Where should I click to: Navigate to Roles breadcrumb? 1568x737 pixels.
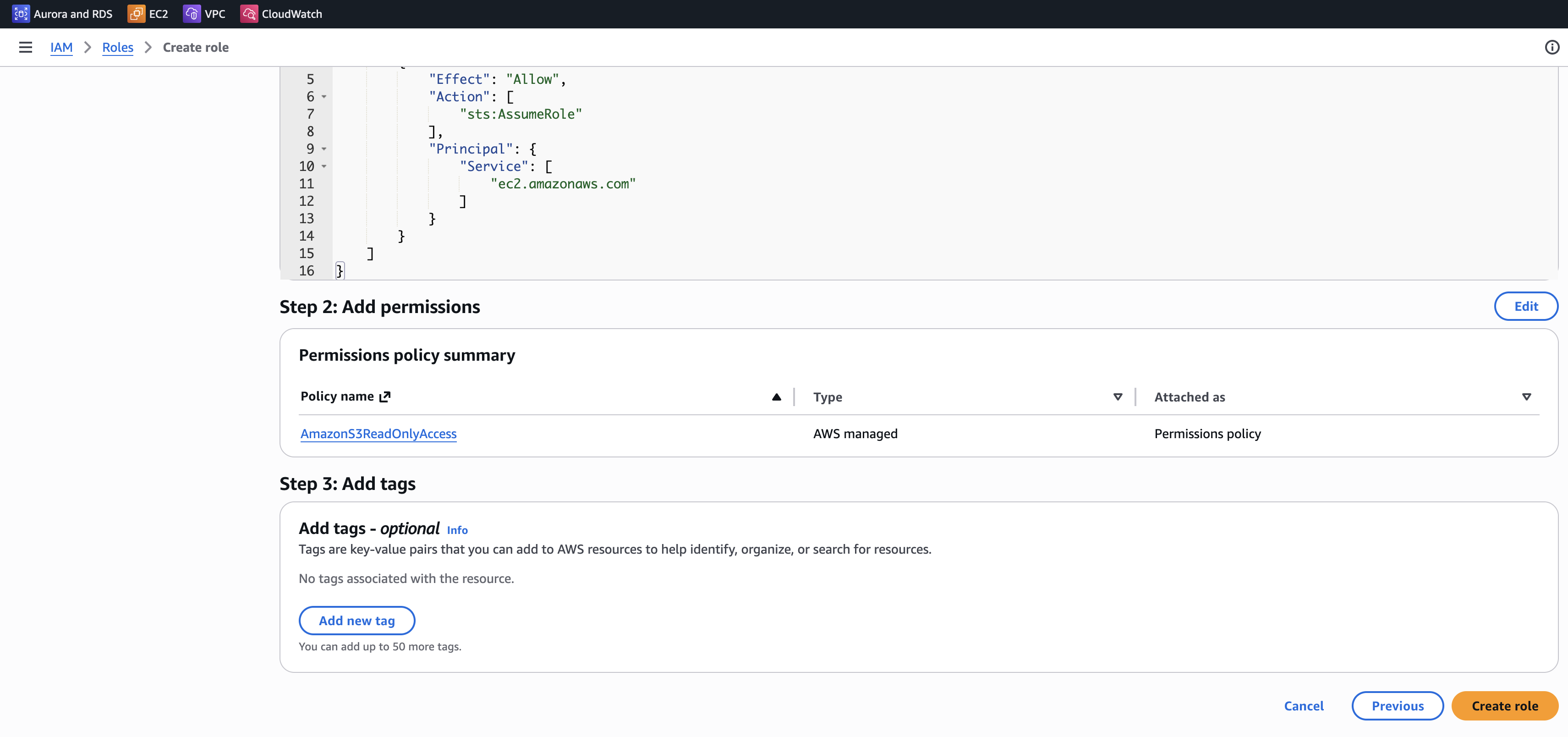[x=117, y=48]
